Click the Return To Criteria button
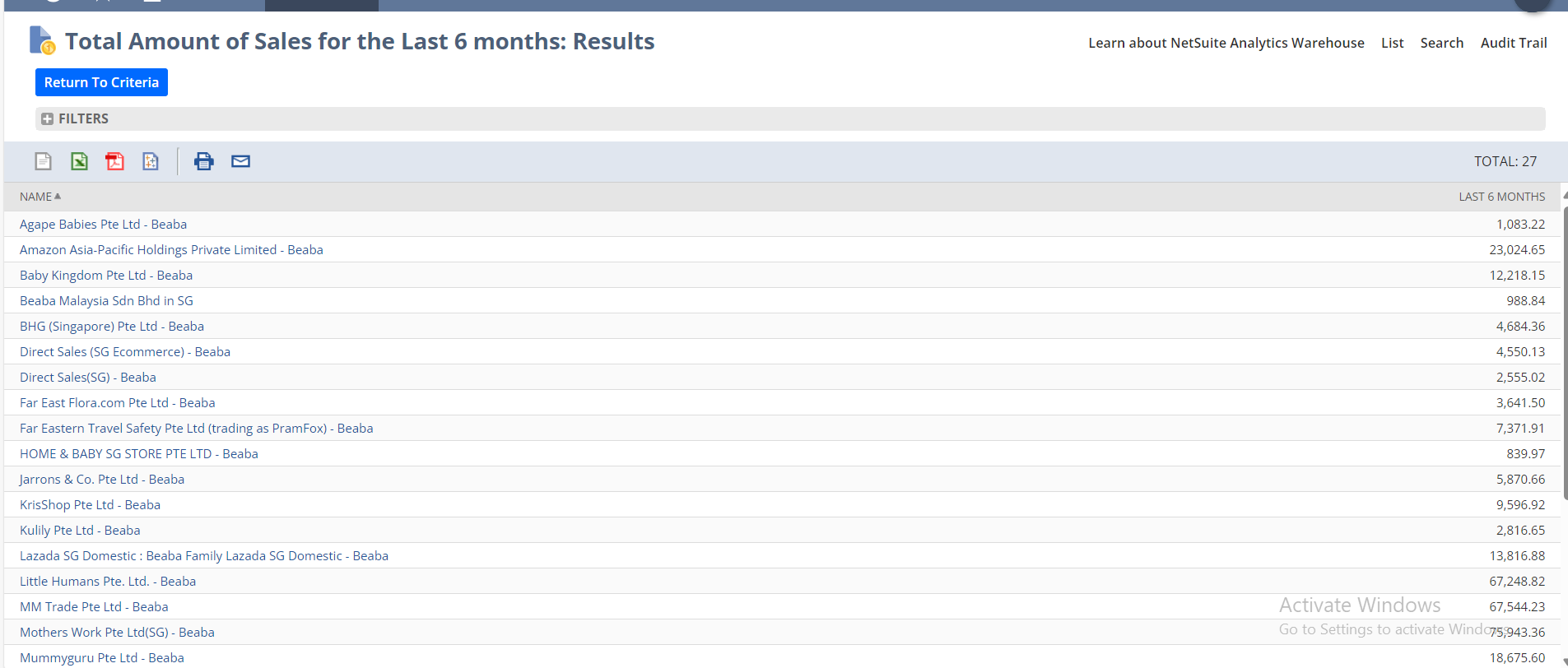The image size is (1568, 668). [x=101, y=82]
